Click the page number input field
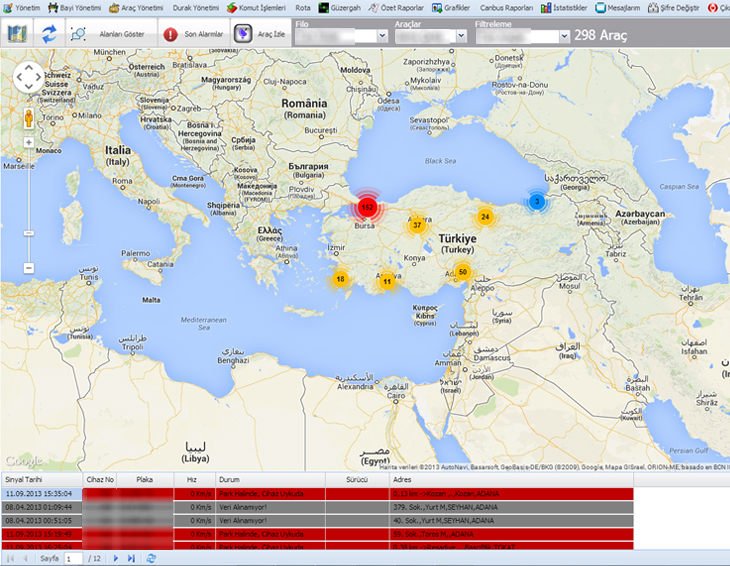 74,559
